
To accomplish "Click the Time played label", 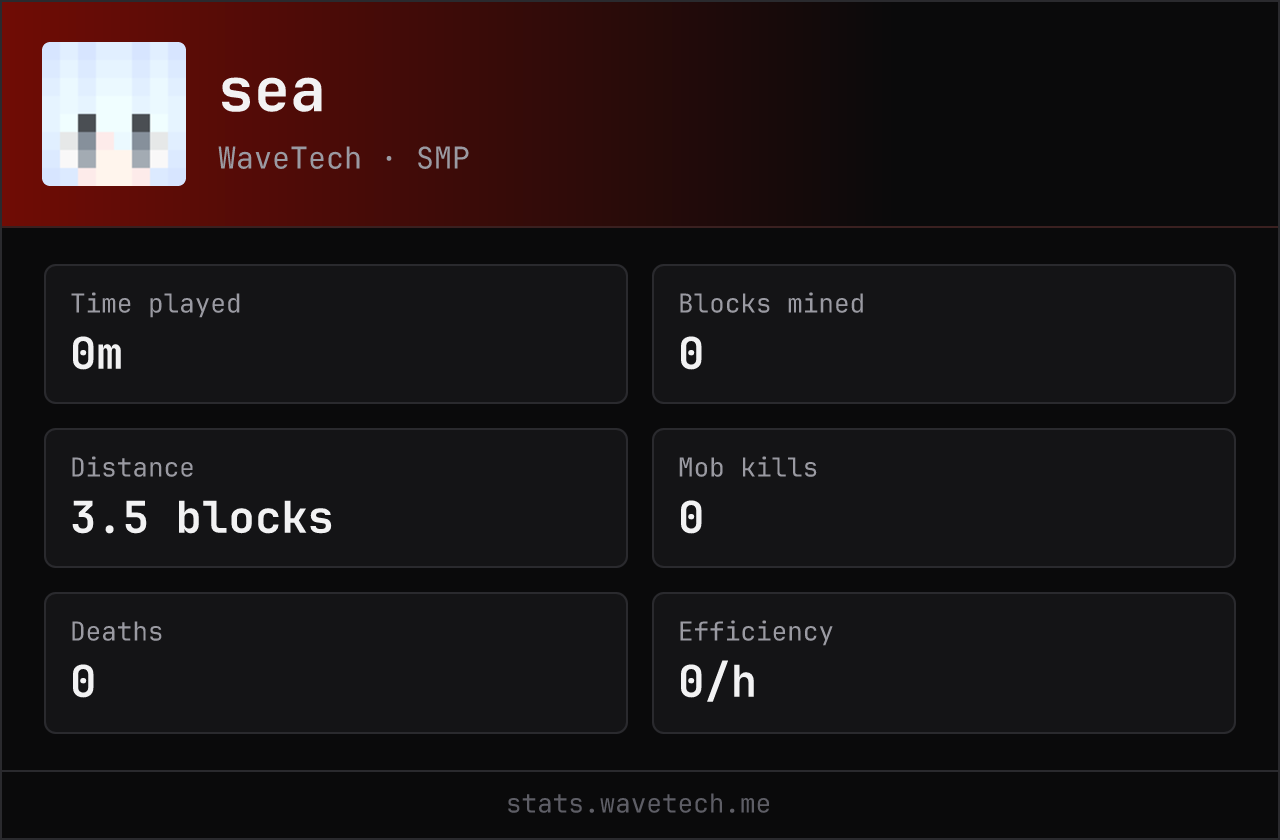I will (156, 304).
